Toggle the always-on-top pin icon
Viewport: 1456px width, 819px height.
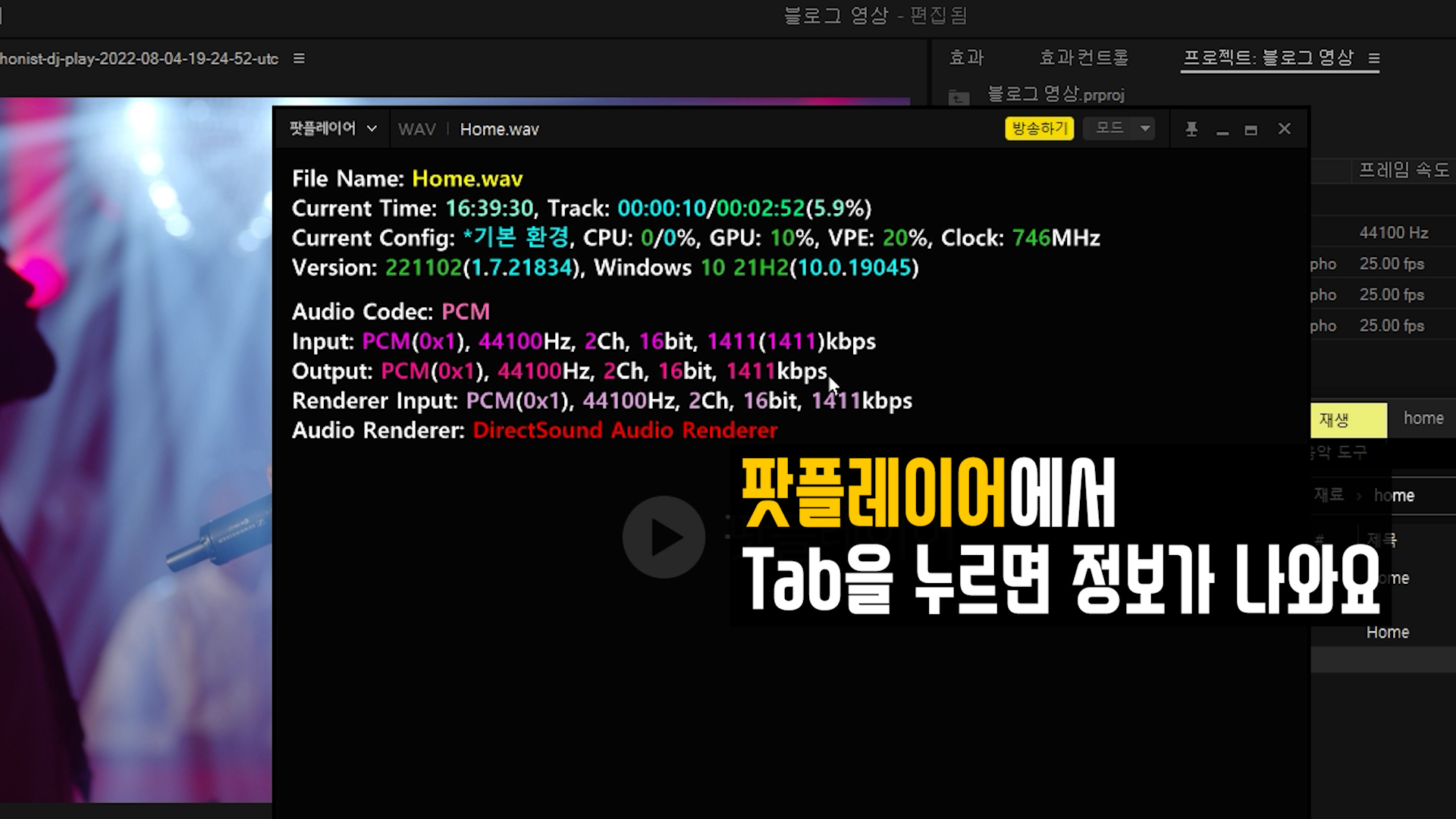[x=1191, y=130]
